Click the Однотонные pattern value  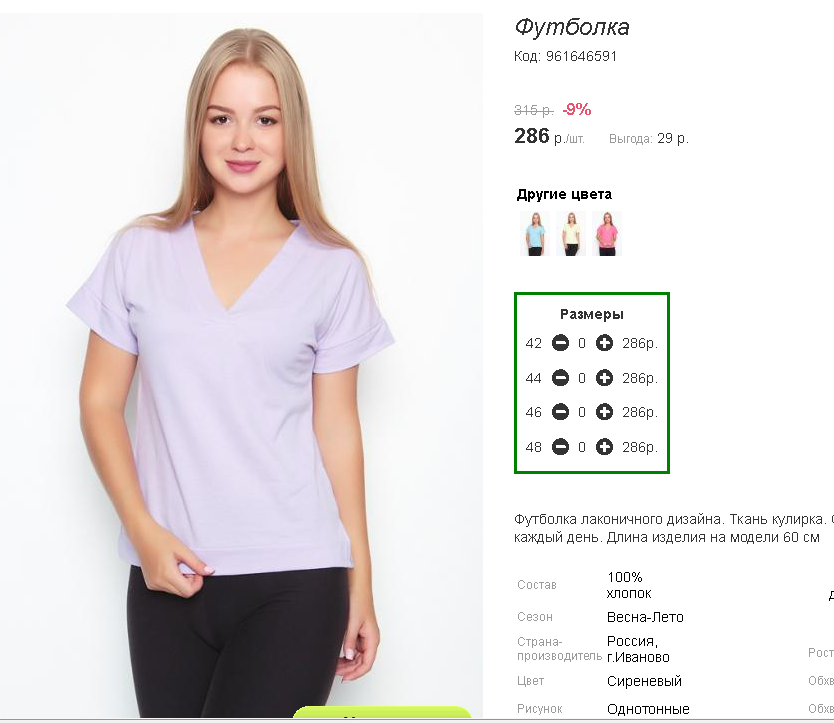(648, 709)
